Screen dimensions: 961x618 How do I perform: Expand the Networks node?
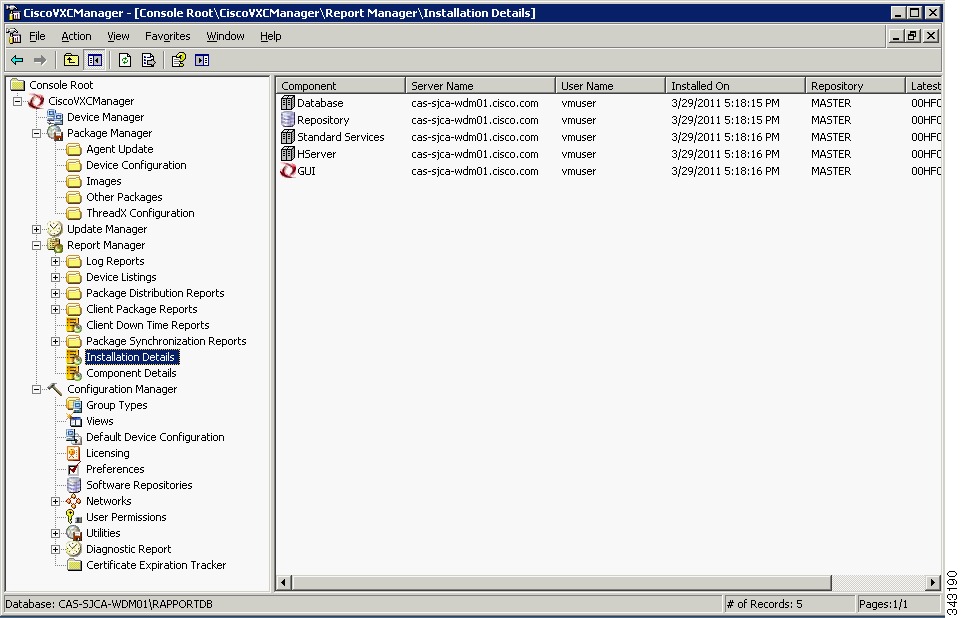click(56, 501)
